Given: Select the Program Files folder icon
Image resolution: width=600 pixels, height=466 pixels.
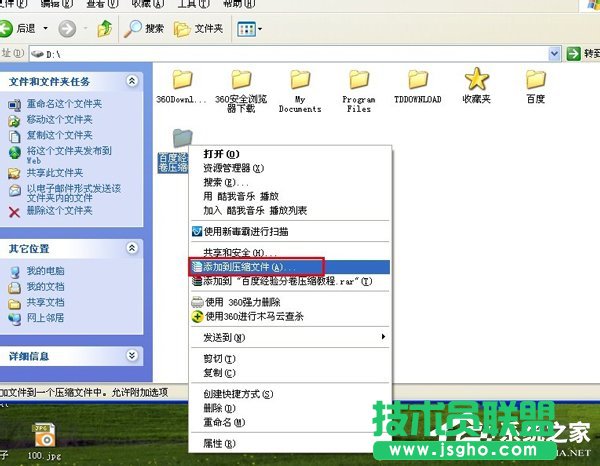Looking at the screenshot, I should (358, 80).
